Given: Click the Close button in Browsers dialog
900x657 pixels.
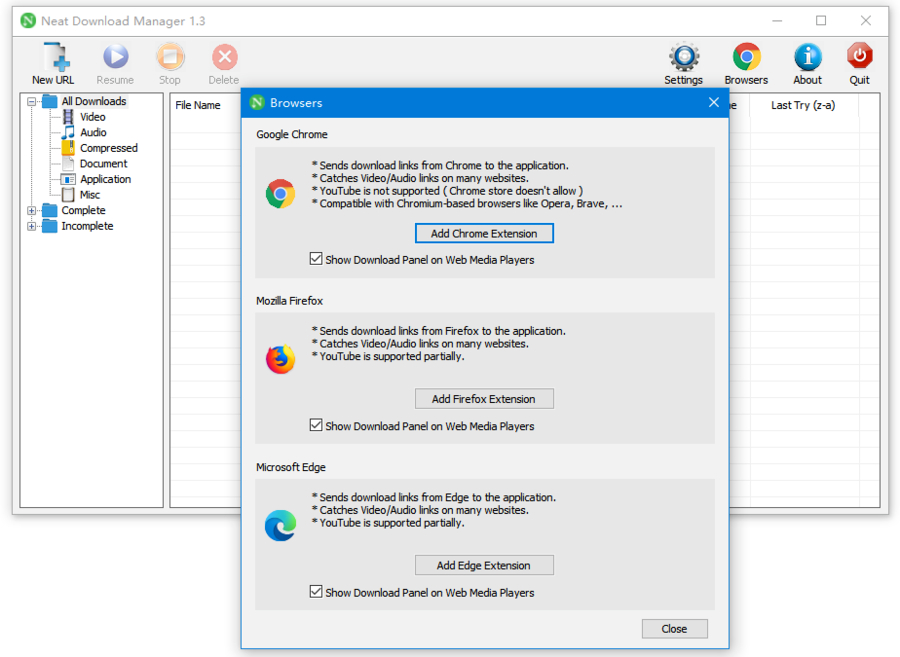Looking at the screenshot, I should 674,629.
